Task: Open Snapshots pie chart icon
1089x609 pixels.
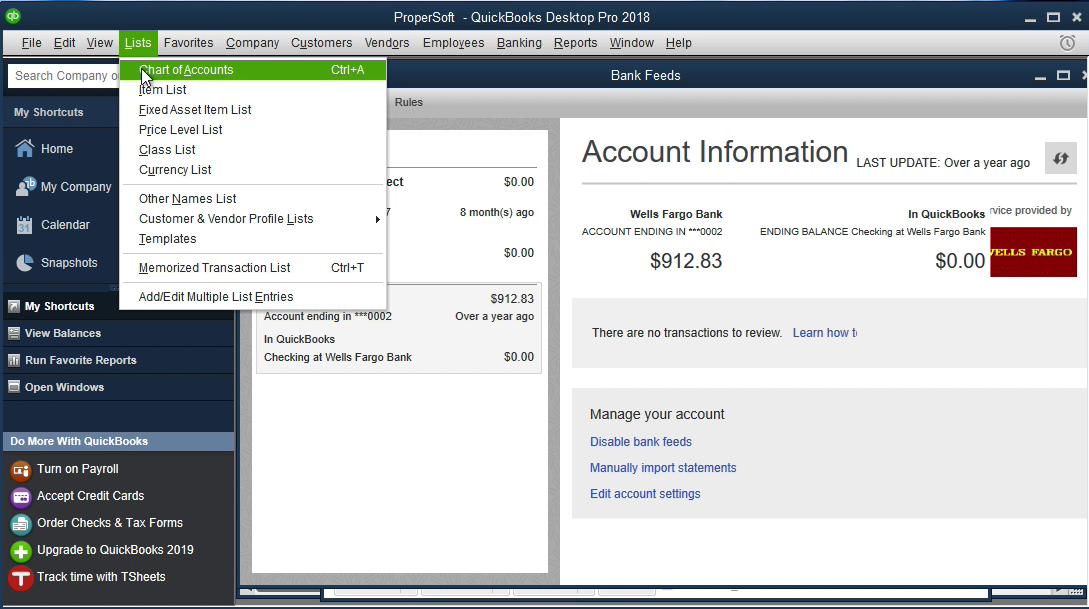Action: pyautogui.click(x=24, y=262)
